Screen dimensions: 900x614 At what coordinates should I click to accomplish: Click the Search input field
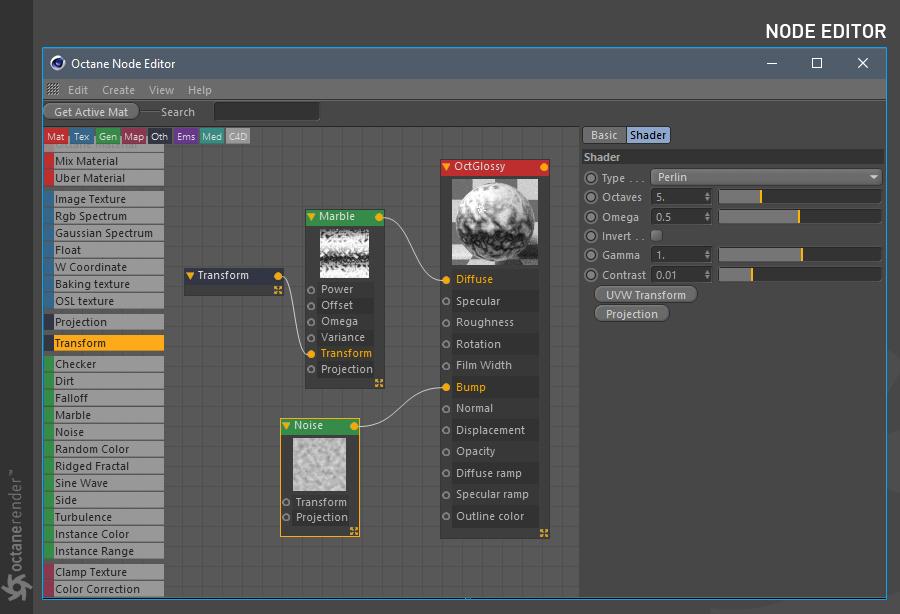point(266,112)
